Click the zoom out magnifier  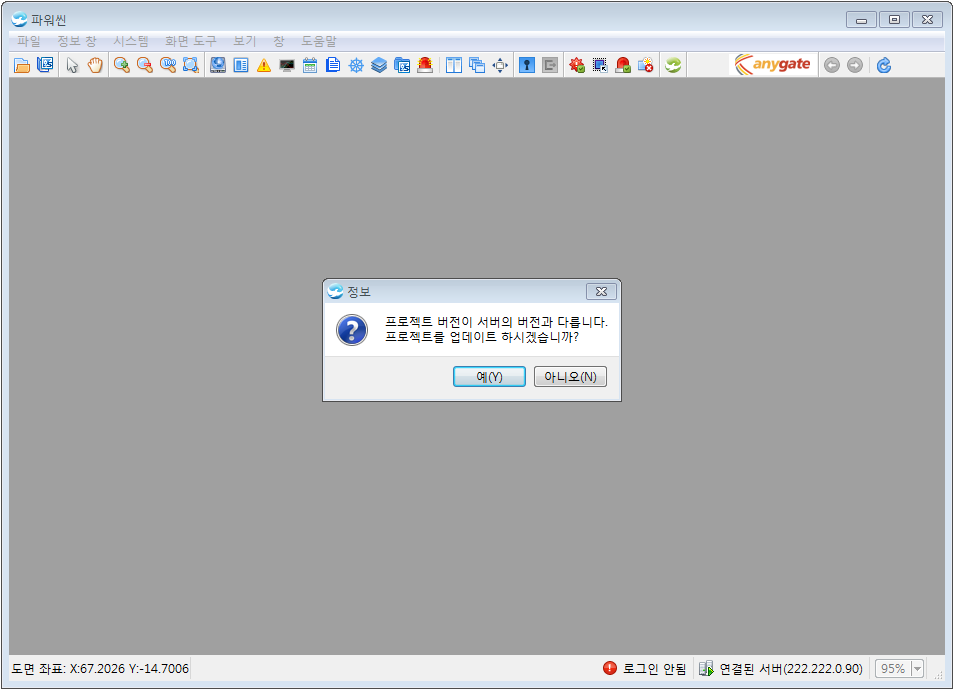tap(145, 65)
